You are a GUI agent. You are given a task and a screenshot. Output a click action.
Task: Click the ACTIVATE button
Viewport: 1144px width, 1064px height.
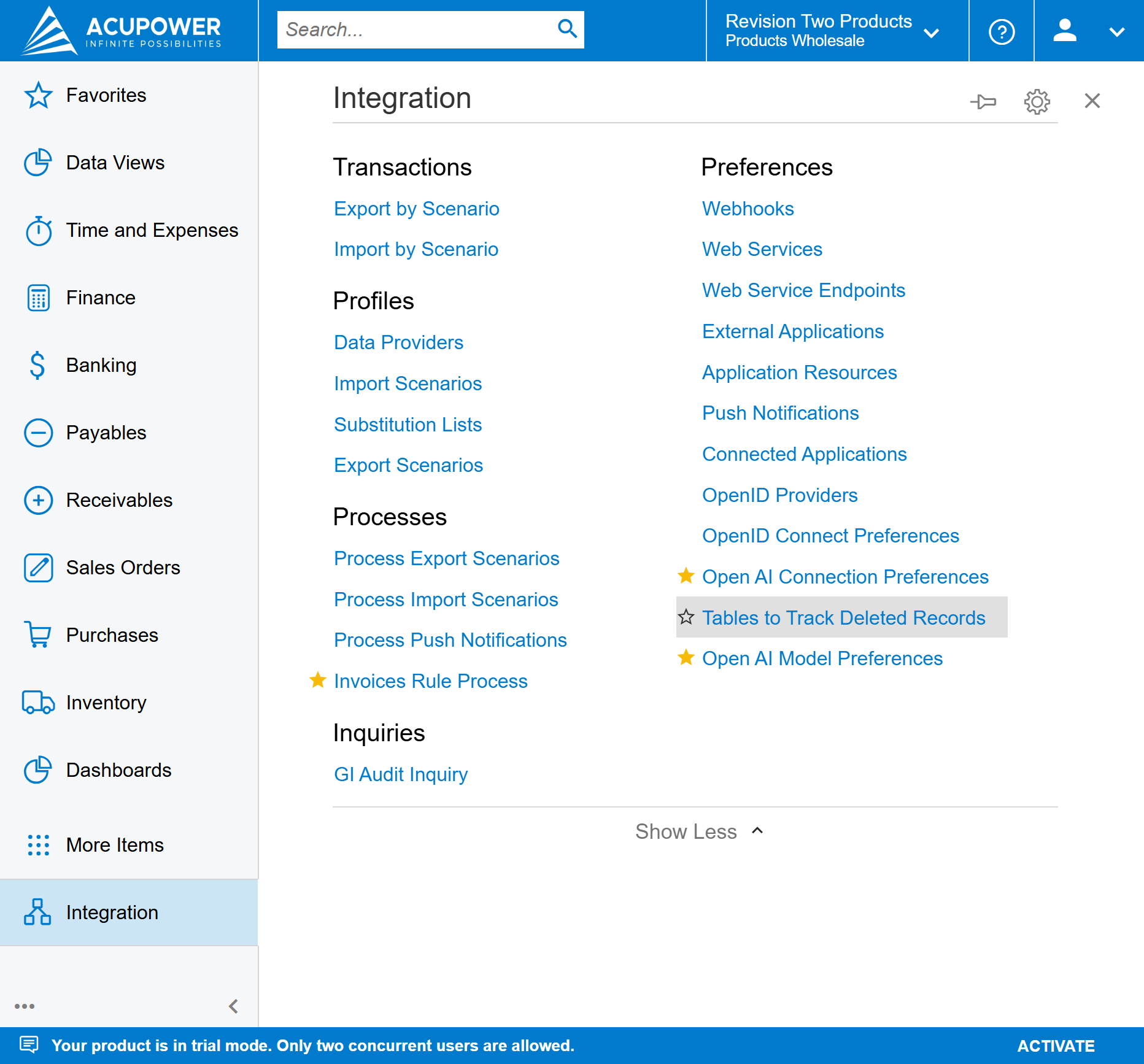(1056, 1046)
